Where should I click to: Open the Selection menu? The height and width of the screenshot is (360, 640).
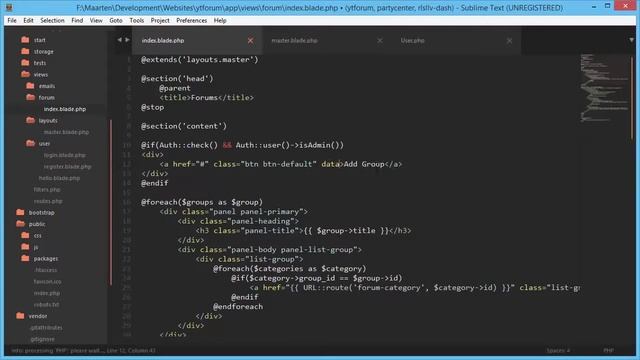52,20
